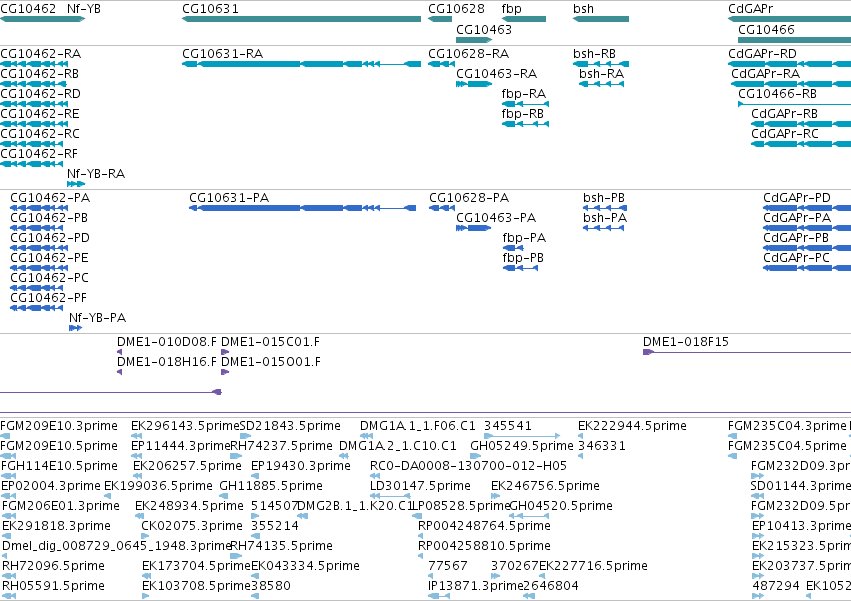This screenshot has width=851, height=601.
Task: Select clone DME1-018H16.F label
Action: [x=167, y=362]
